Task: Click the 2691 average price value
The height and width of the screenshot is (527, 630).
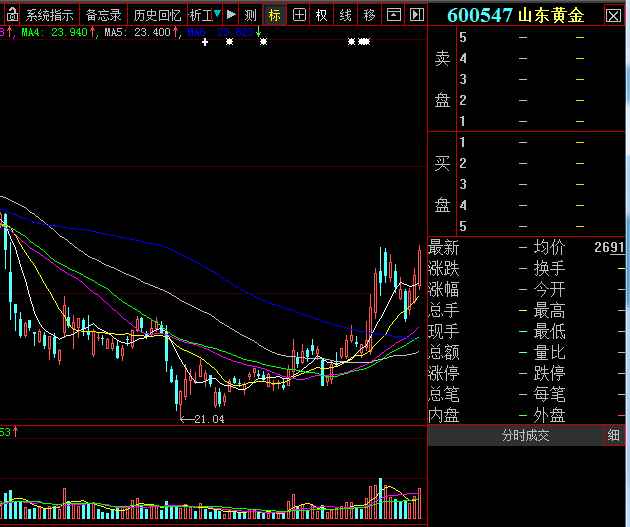Action: [x=609, y=247]
